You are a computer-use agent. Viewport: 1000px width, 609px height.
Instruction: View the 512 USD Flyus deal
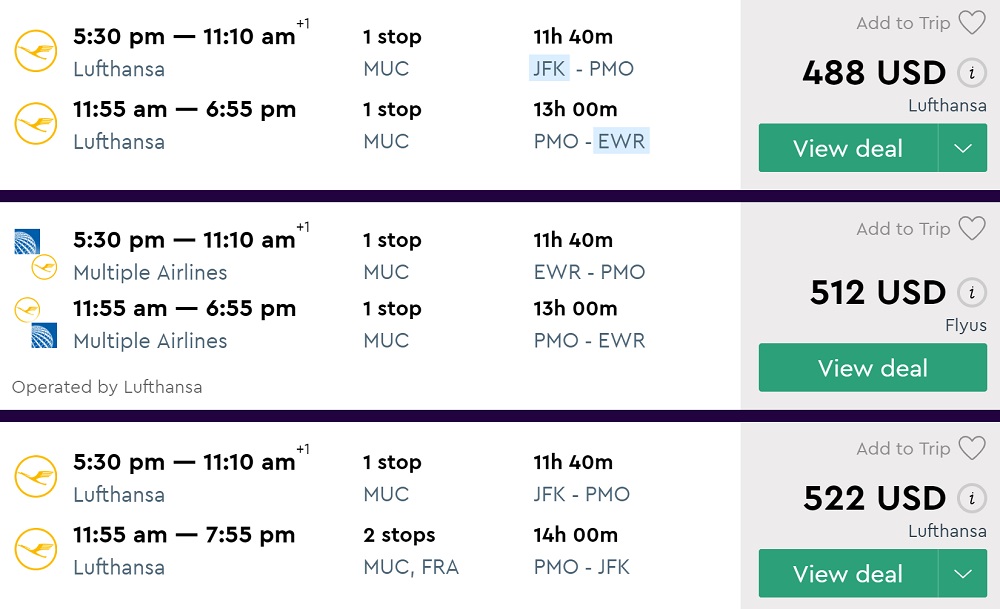coord(872,368)
